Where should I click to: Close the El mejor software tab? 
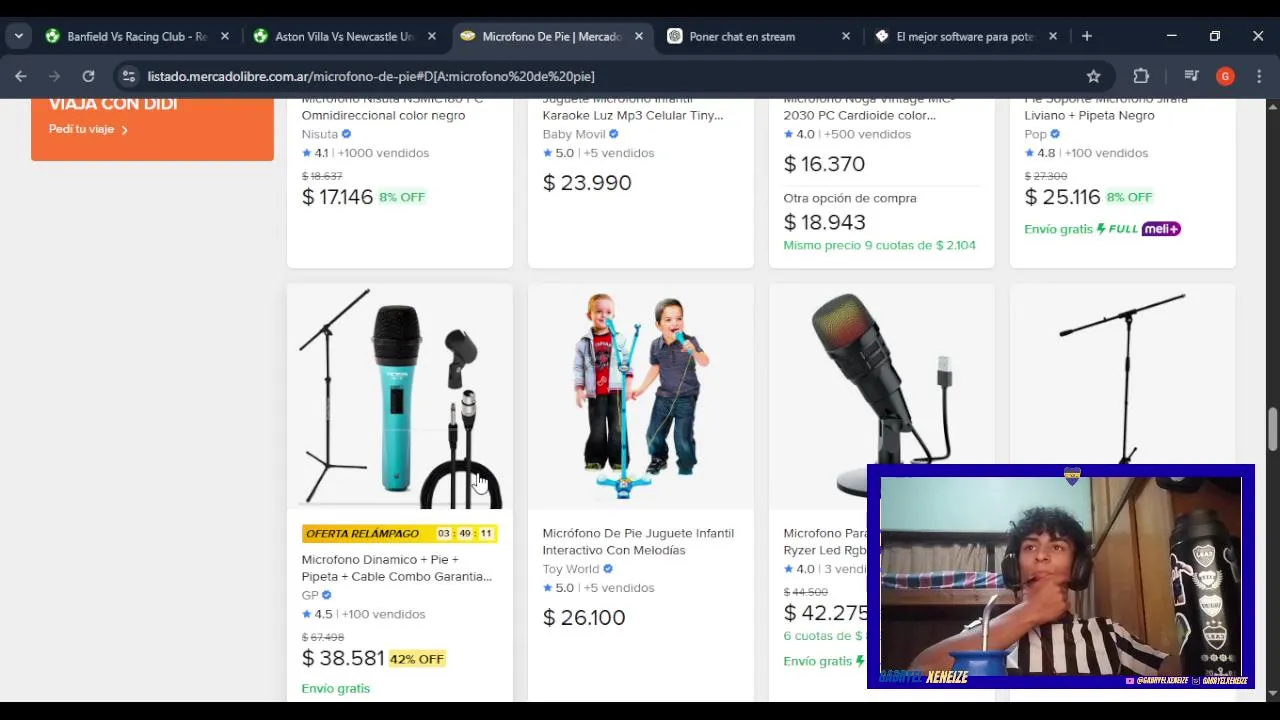(1052, 36)
